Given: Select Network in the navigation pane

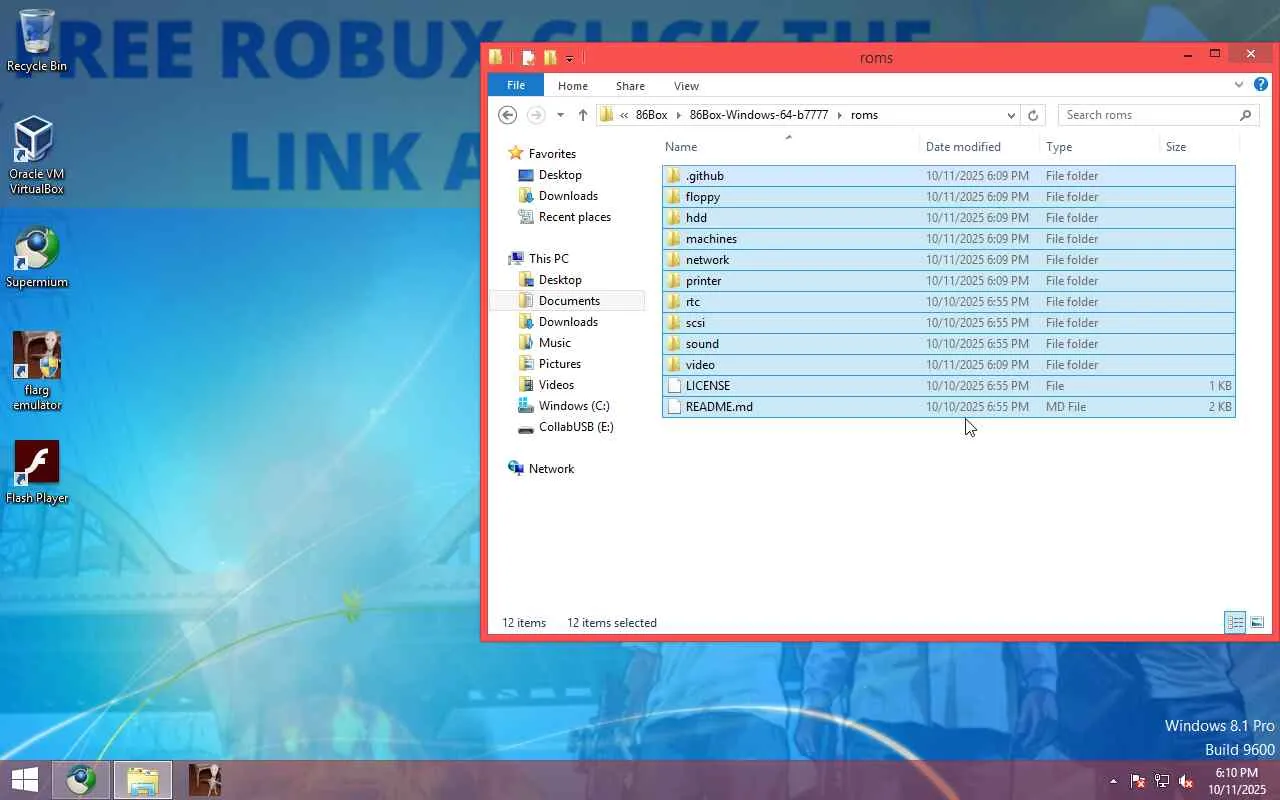Looking at the screenshot, I should pos(551,469).
